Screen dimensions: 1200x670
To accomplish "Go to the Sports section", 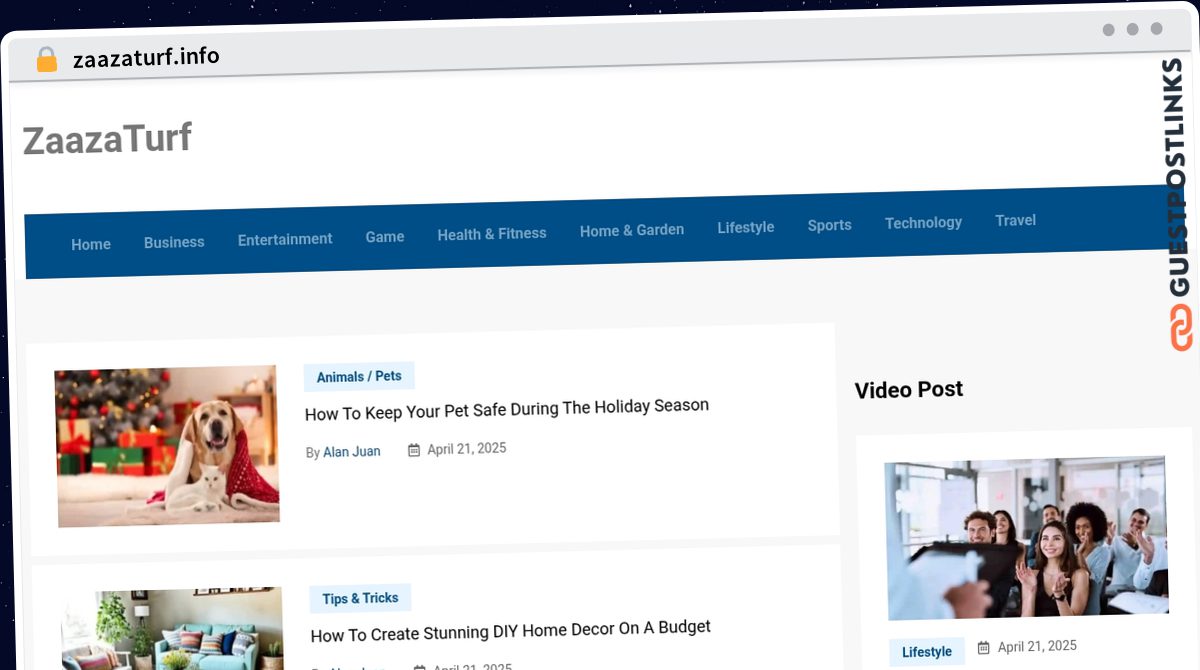I will point(830,225).
